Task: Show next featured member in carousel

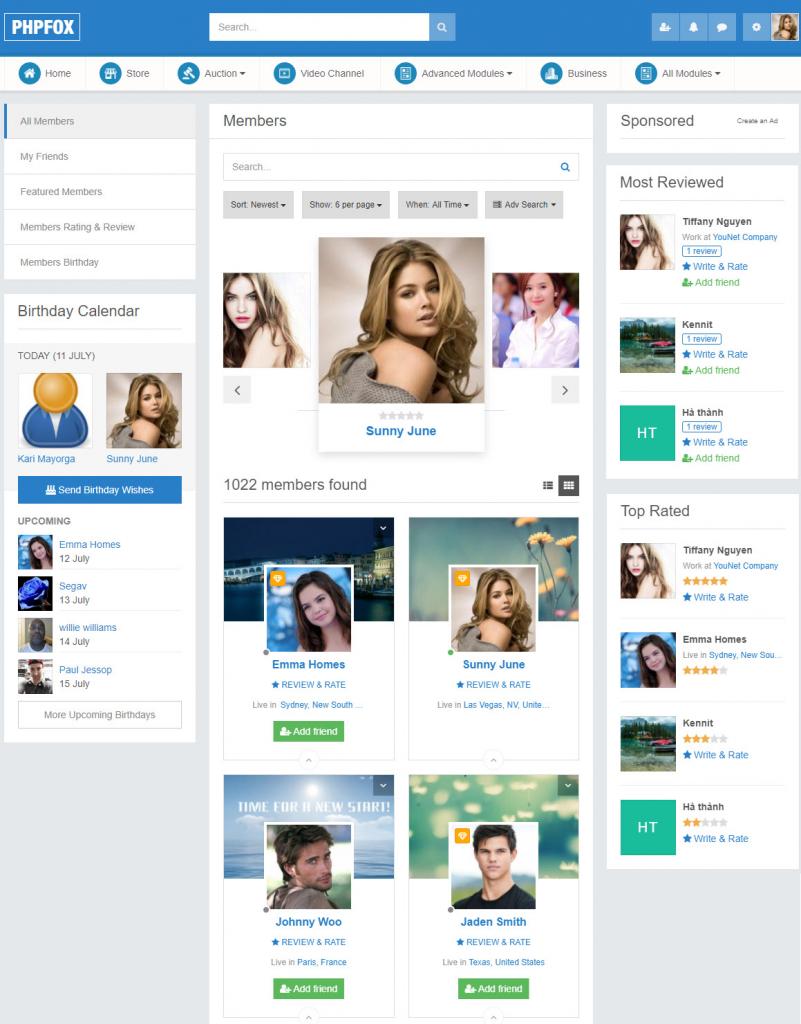Action: [x=565, y=390]
